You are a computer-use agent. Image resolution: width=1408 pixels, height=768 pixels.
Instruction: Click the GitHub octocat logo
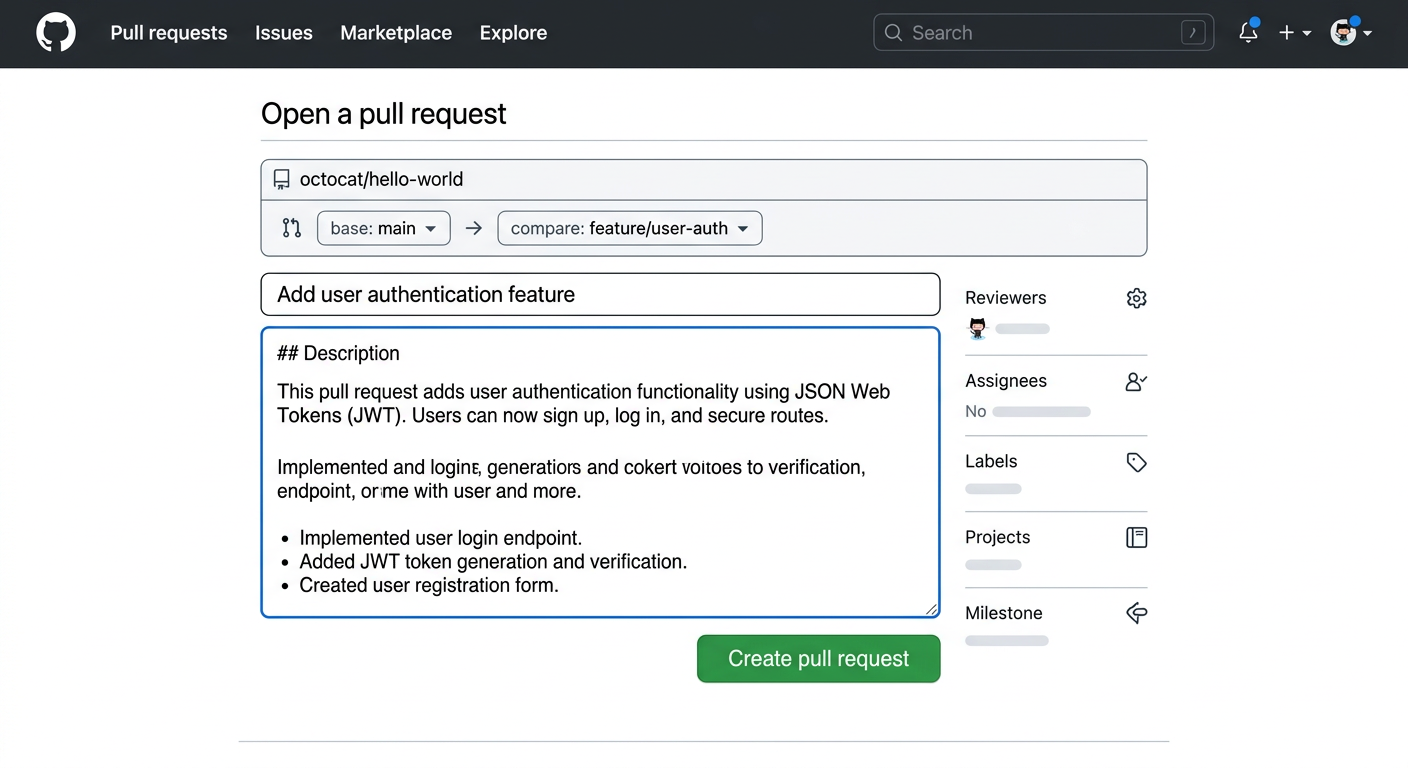56,32
